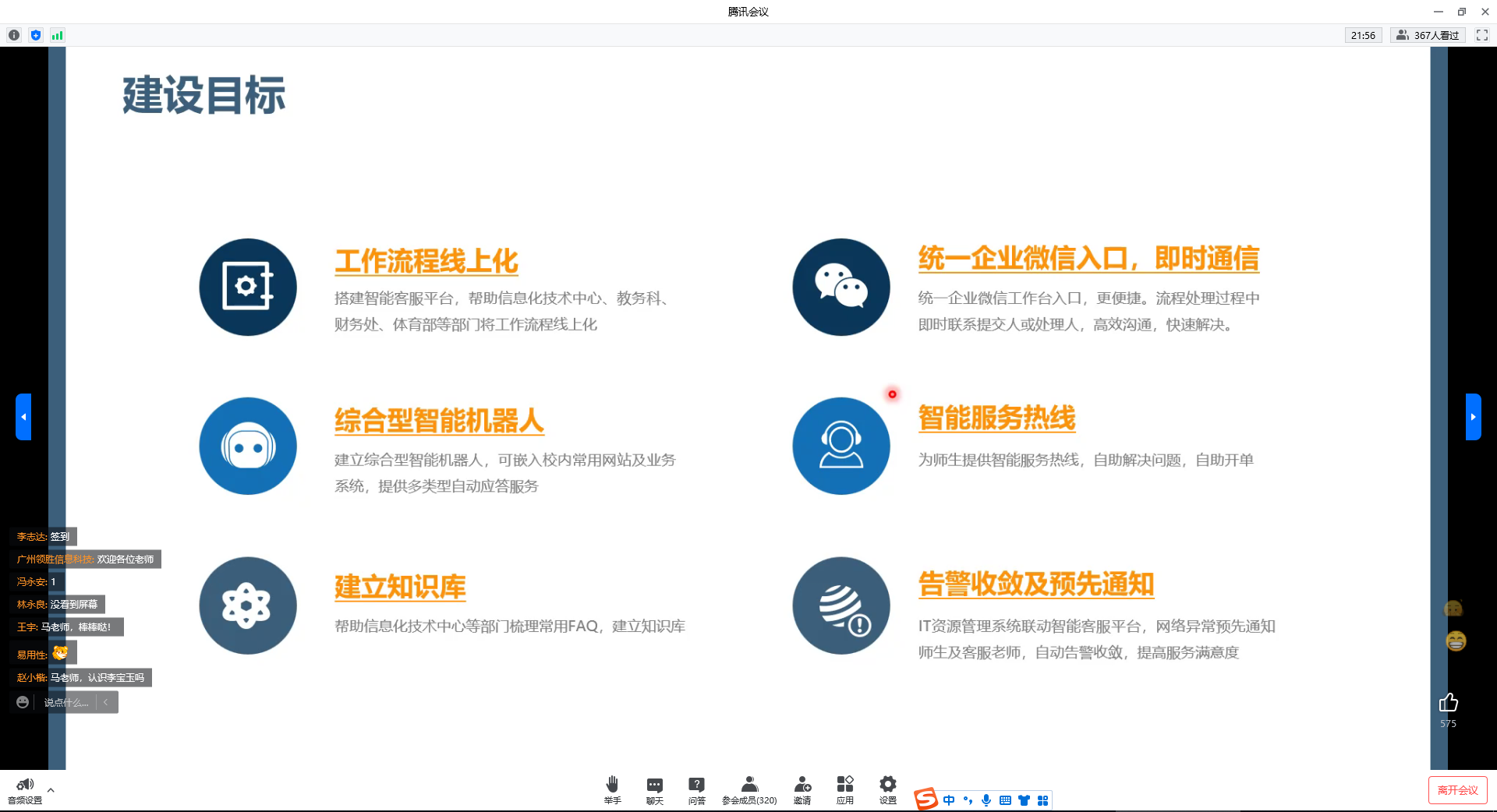The width and height of the screenshot is (1497, 812).
Task: Click the meeting info icon
Action: [x=14, y=35]
